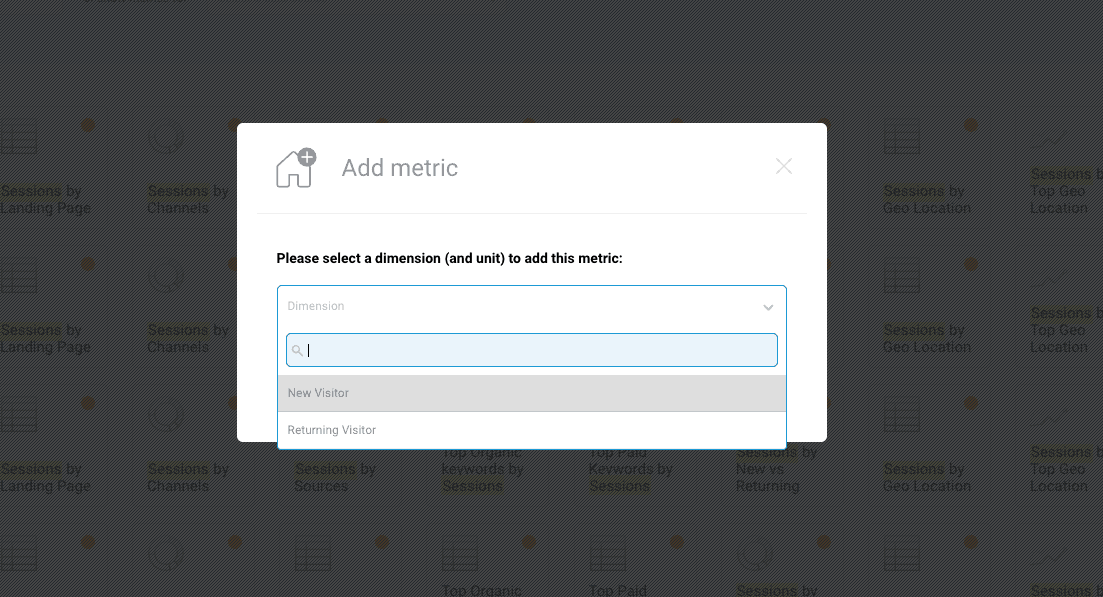Click table icon above topmost Sessions by Geo Location
Viewport: 1103px width, 597px height.
tap(901, 138)
